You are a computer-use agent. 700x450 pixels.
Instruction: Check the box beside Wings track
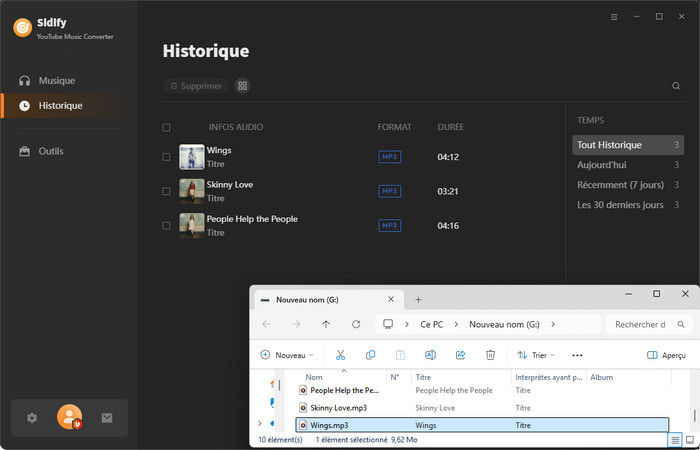coord(166,157)
